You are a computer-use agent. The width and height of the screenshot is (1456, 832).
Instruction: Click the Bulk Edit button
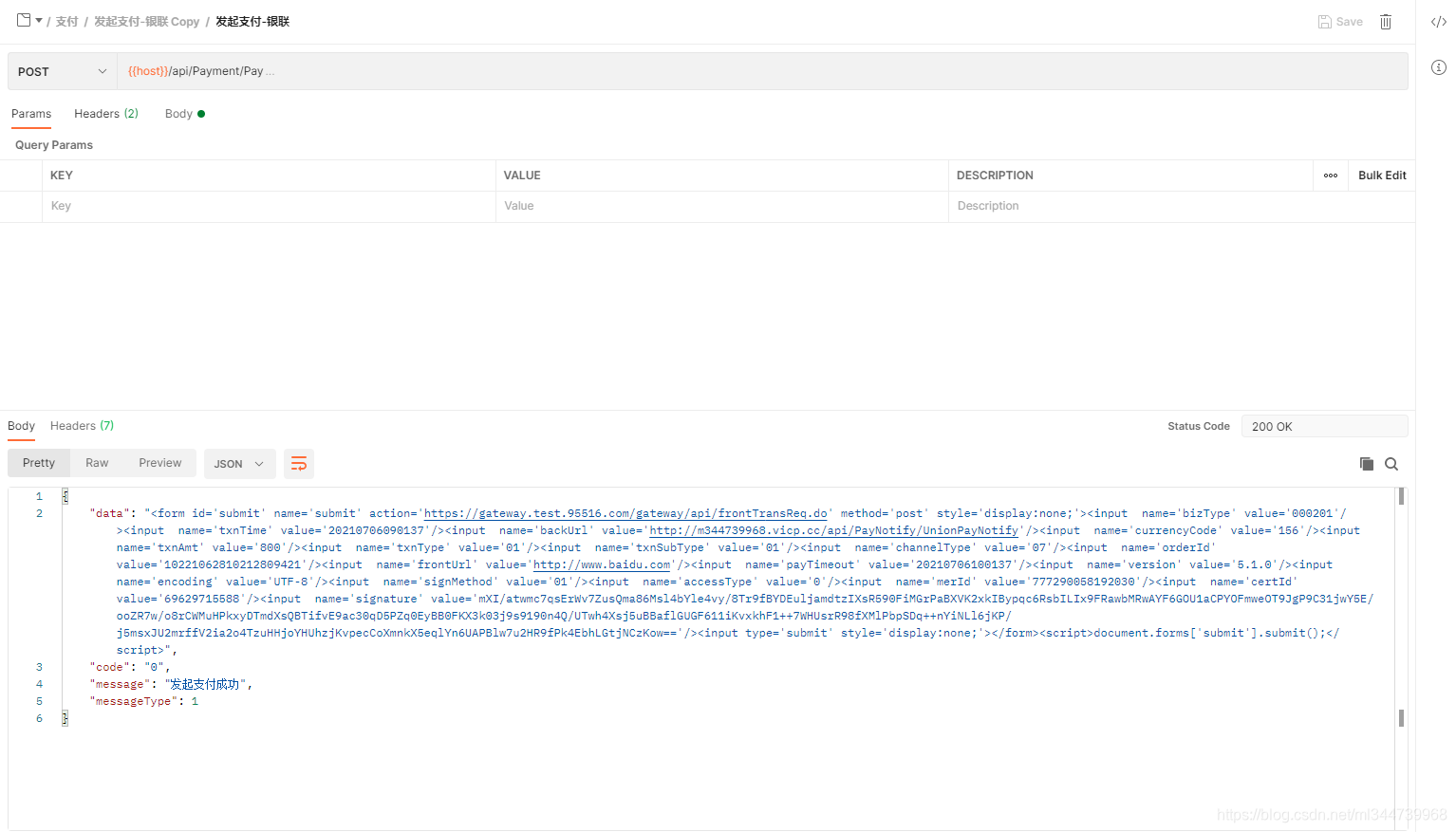[1382, 176]
